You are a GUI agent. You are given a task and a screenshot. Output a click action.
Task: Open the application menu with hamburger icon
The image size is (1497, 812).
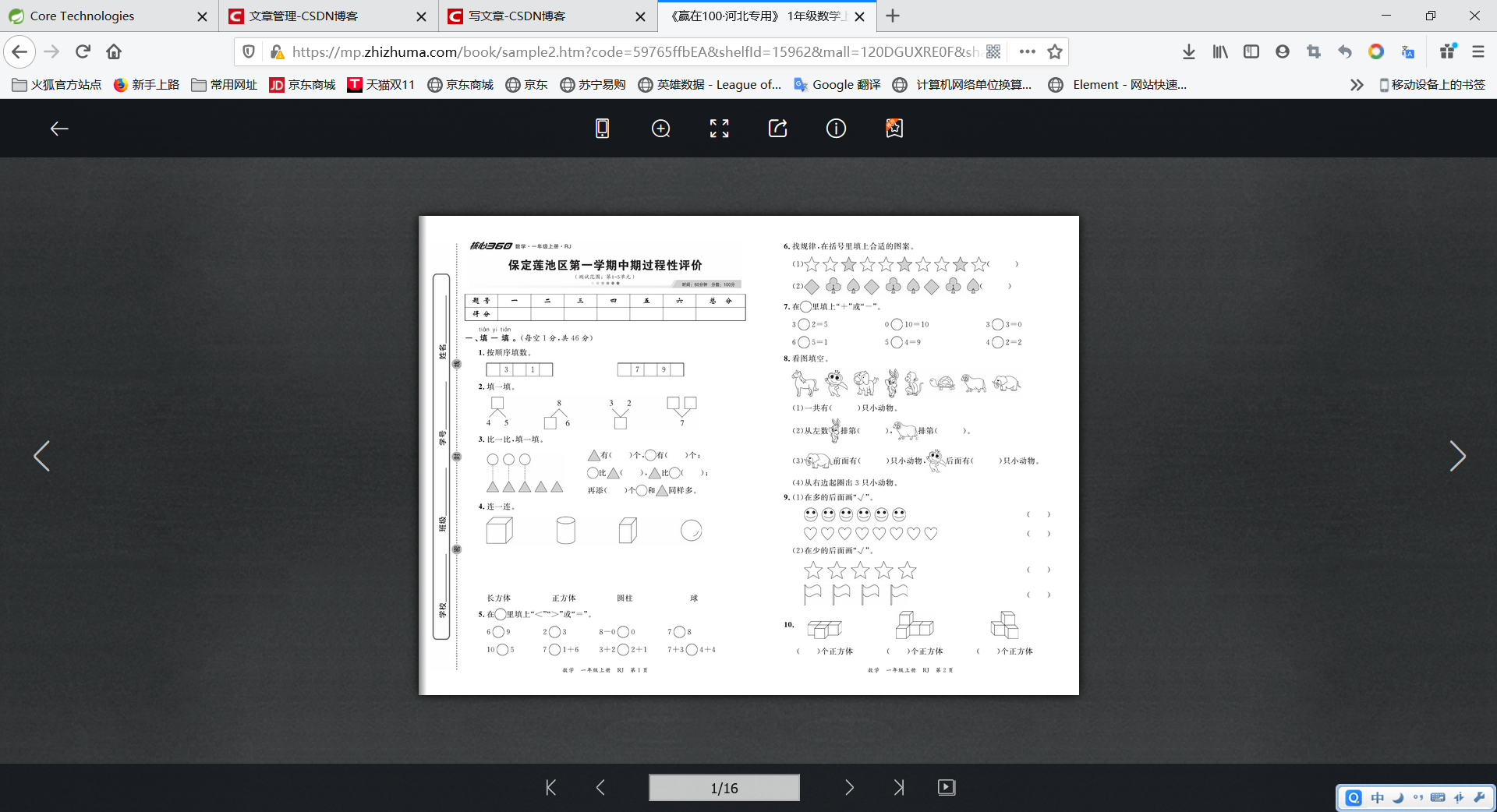(1478, 51)
